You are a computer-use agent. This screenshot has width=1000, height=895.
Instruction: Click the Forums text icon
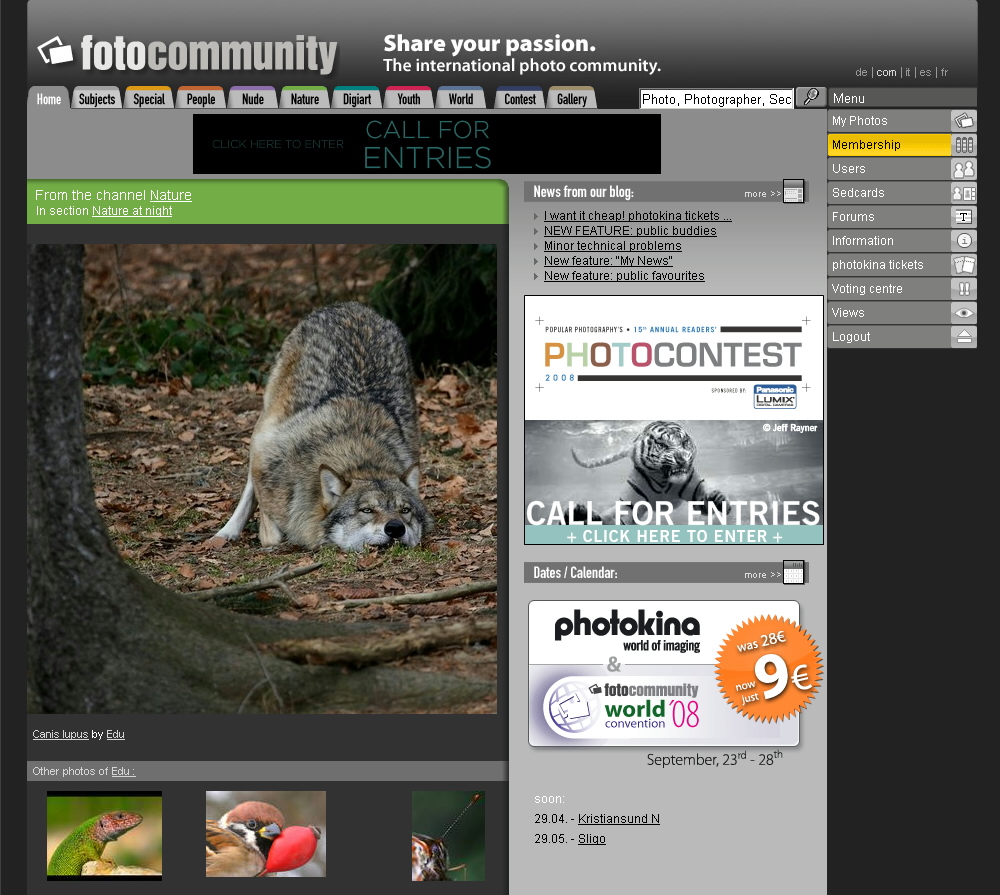[964, 217]
